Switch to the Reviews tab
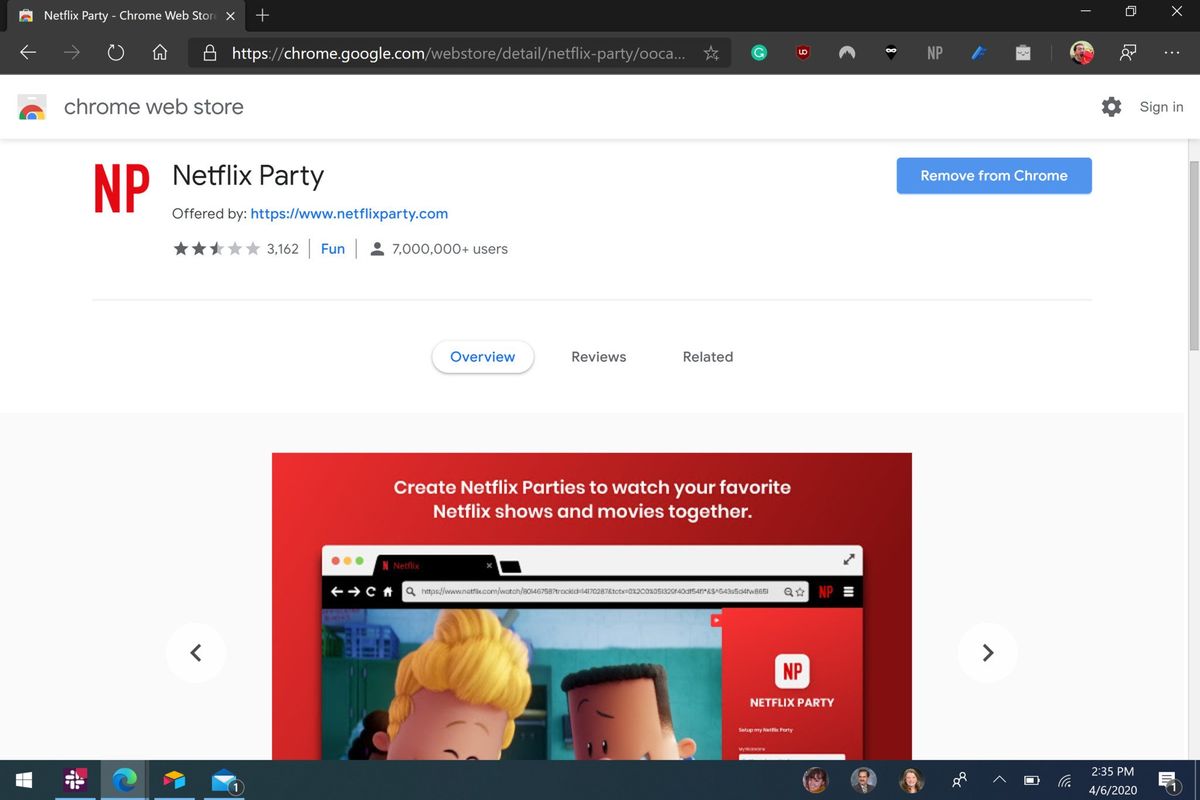1200x800 pixels. tap(598, 356)
